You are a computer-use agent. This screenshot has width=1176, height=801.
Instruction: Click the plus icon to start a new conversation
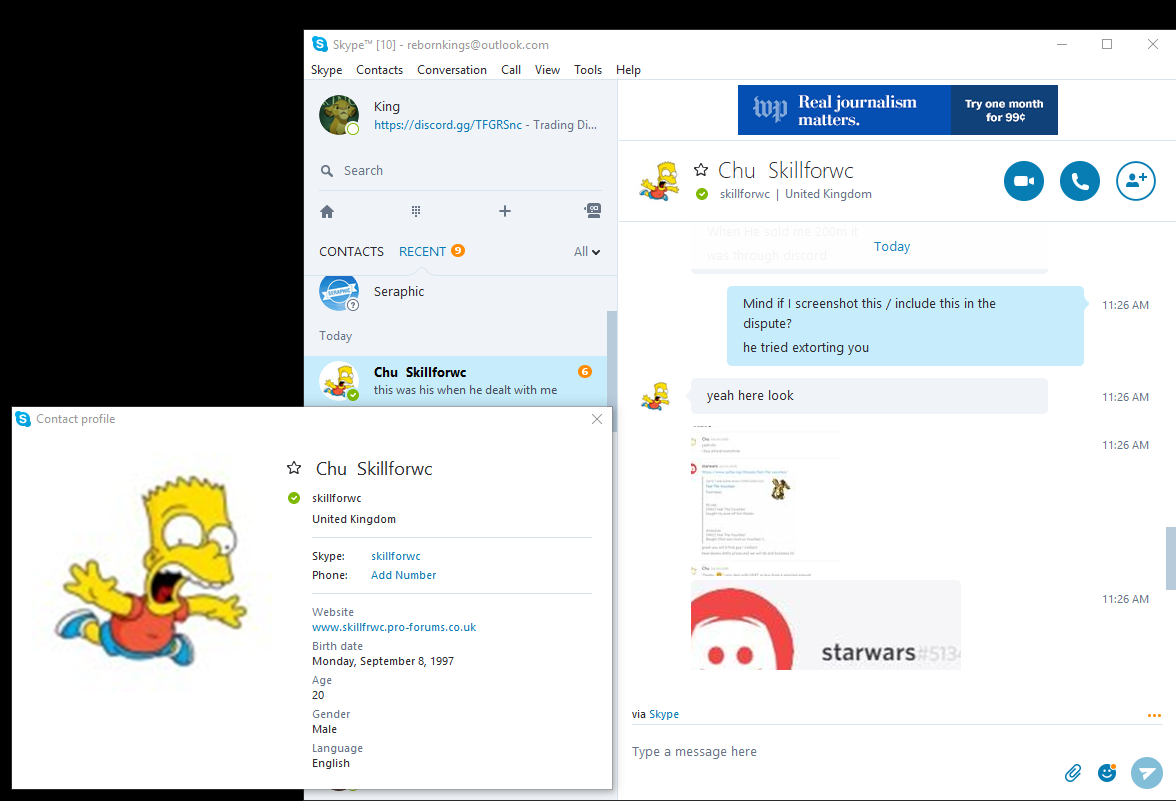coord(505,212)
